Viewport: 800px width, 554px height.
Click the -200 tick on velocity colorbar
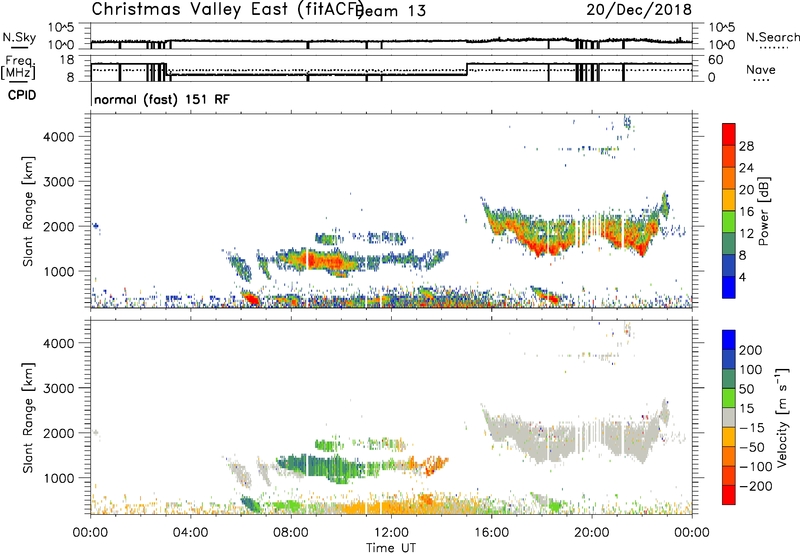pyautogui.click(x=755, y=486)
